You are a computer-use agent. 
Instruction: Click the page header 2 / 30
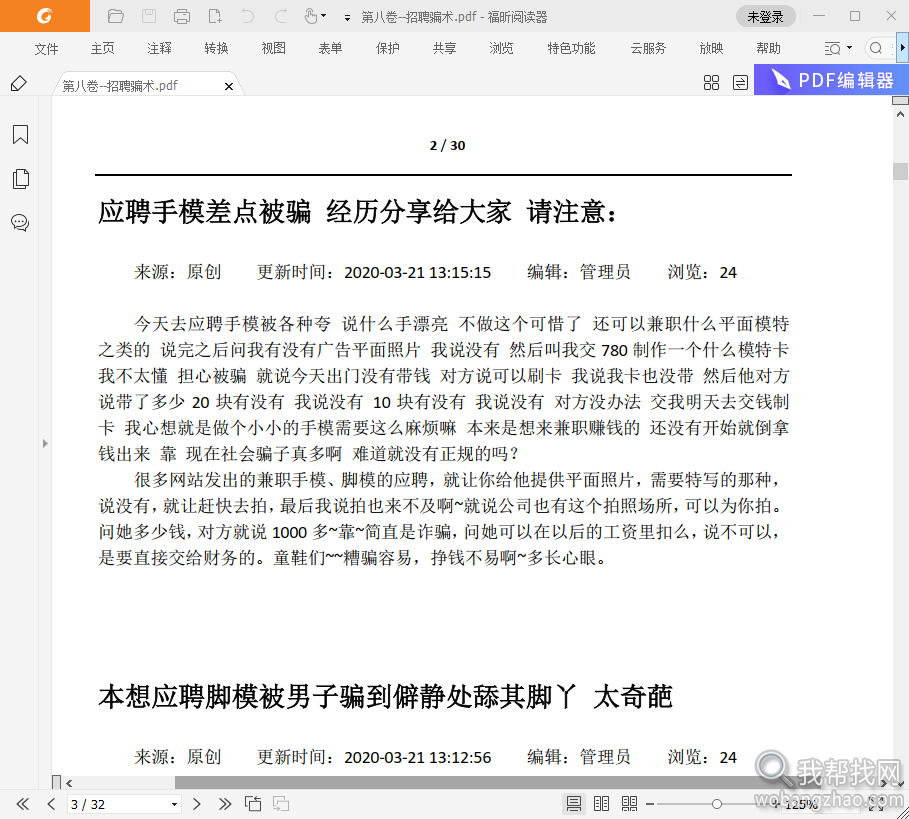(x=447, y=145)
